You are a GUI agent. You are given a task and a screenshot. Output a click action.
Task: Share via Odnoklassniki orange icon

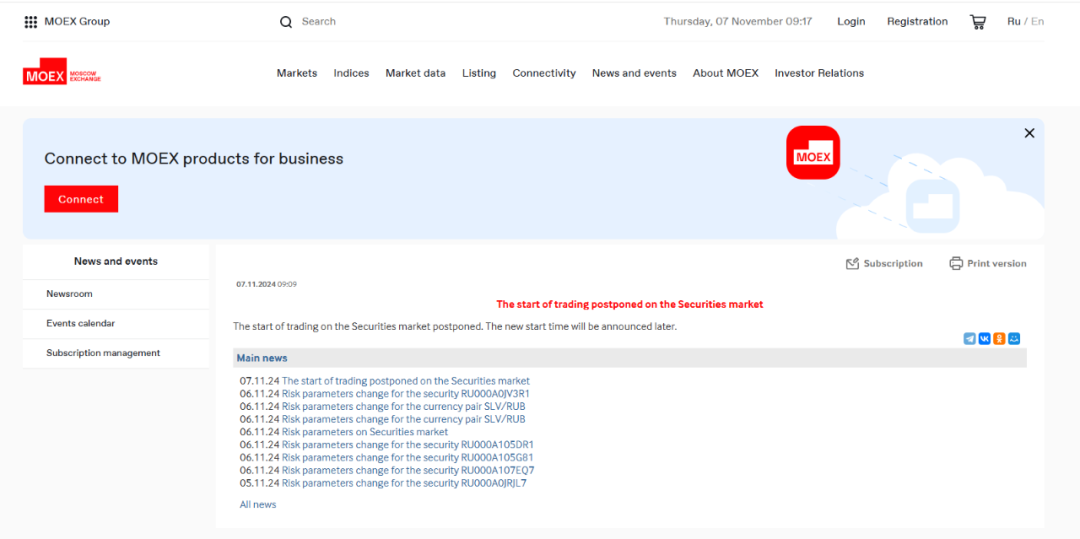[x=999, y=339]
